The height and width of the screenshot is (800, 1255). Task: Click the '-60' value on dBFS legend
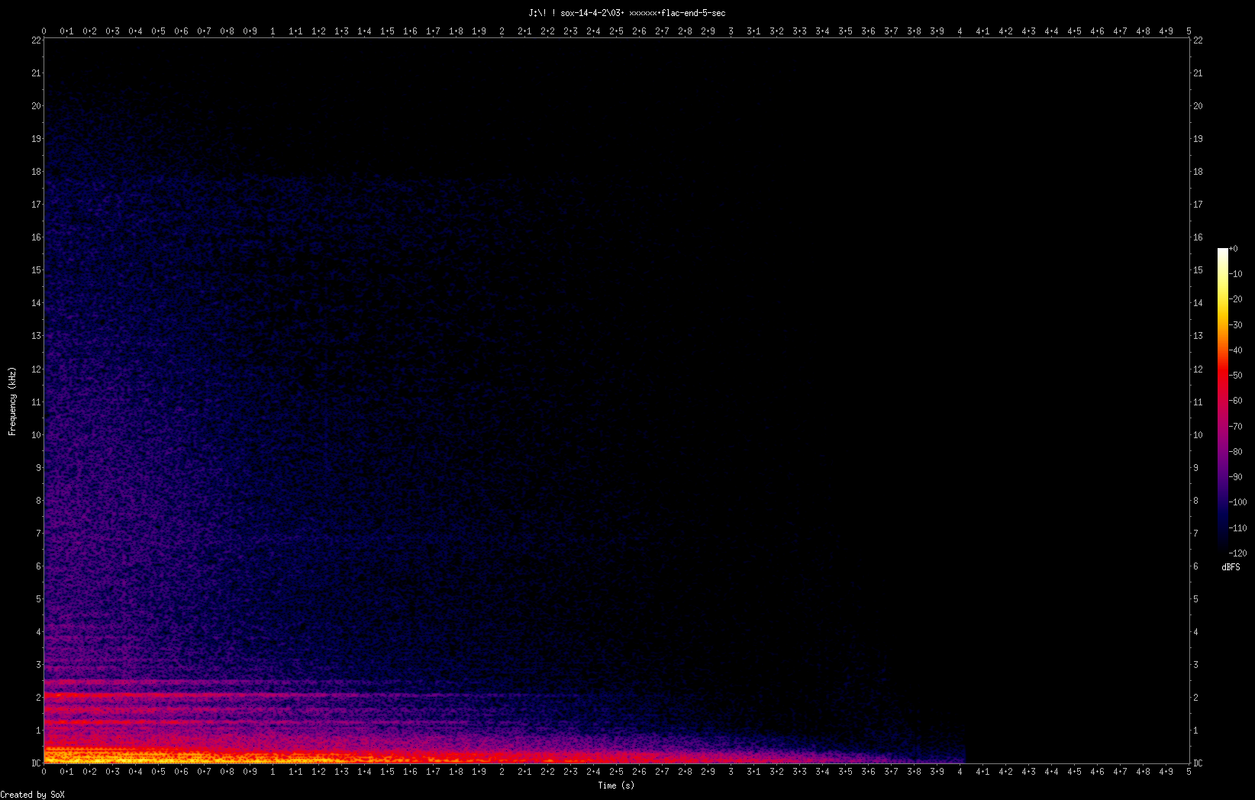[x=1236, y=400]
